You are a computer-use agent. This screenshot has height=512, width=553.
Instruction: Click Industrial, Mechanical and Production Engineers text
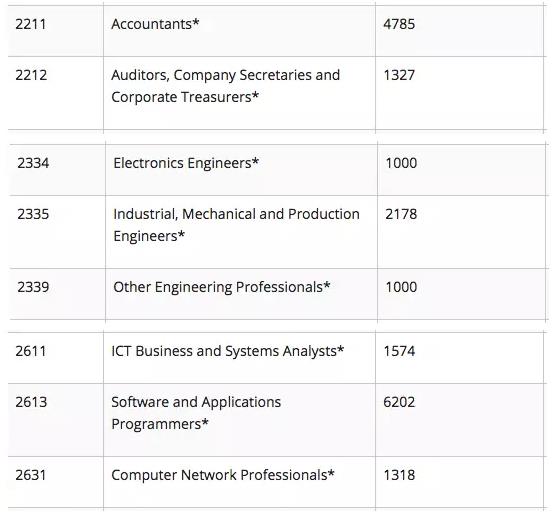[x=236, y=225]
